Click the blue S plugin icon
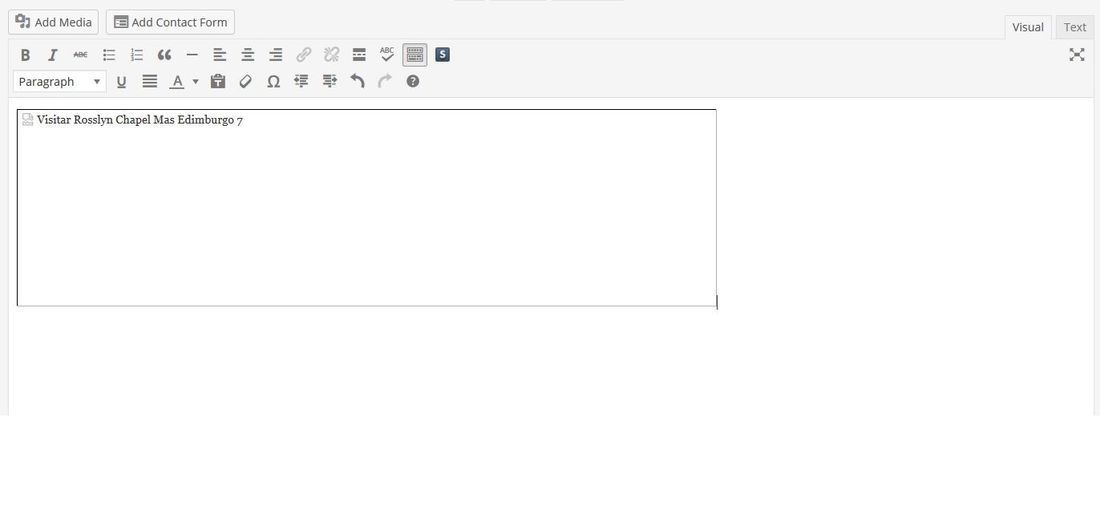 point(442,55)
